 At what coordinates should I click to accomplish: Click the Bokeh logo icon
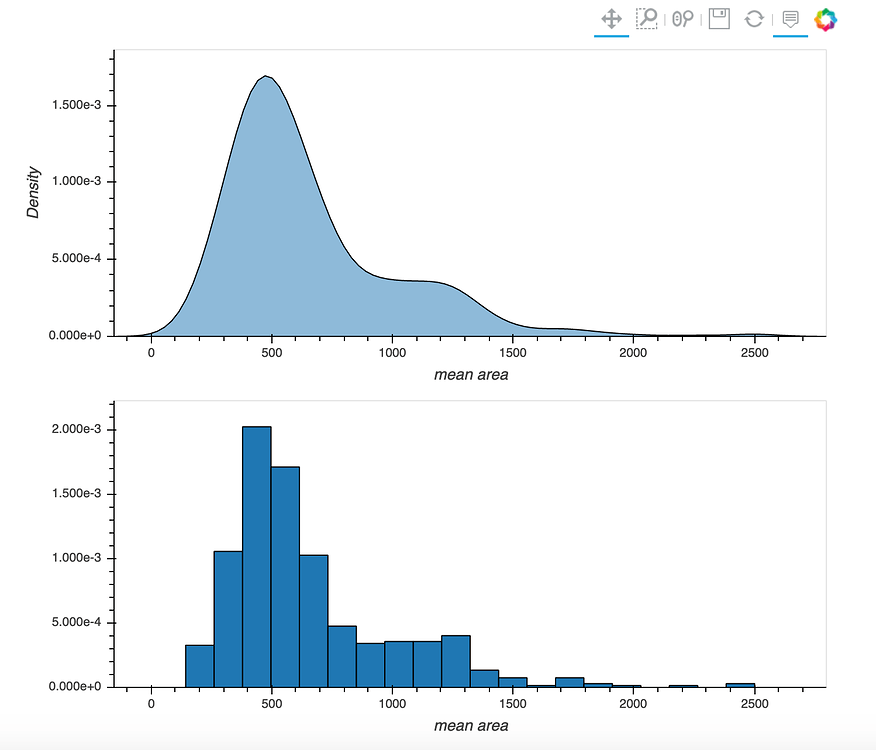825,18
